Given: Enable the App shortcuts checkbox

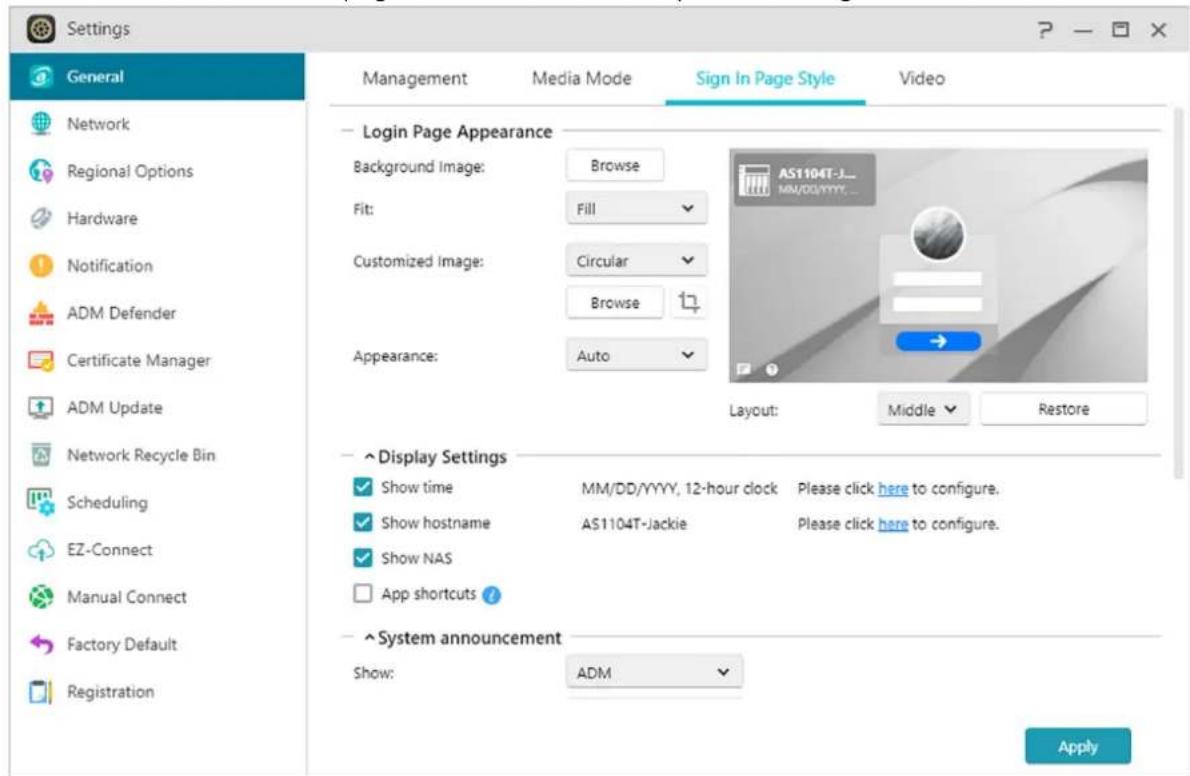Looking at the screenshot, I should pos(363,594).
